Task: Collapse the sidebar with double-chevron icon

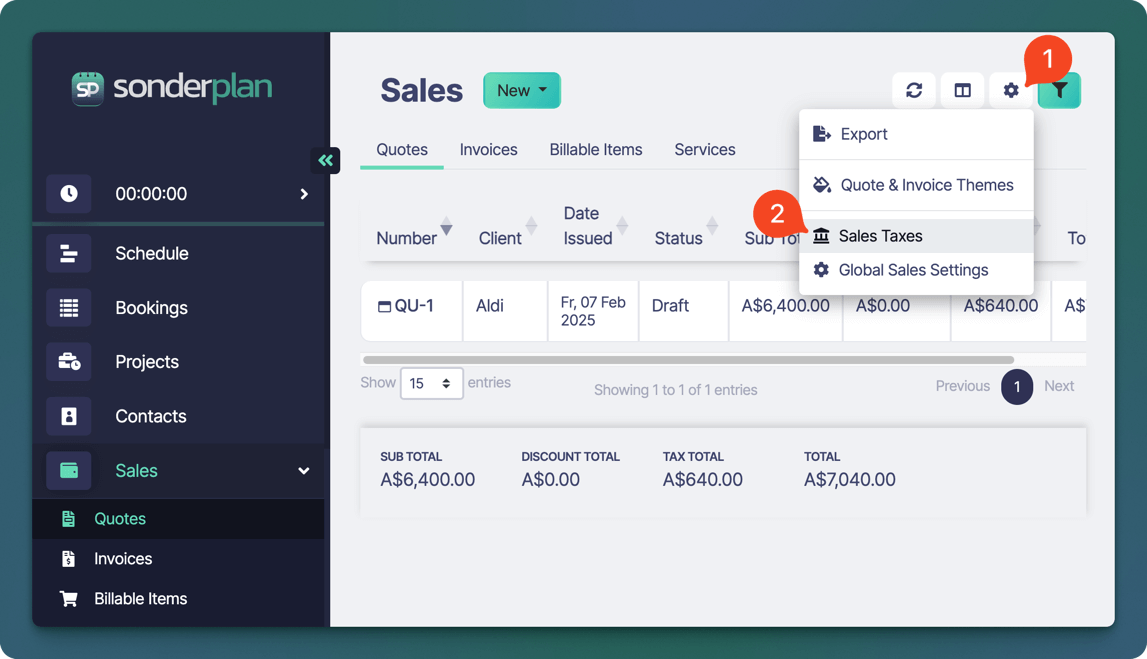Action: pos(326,160)
